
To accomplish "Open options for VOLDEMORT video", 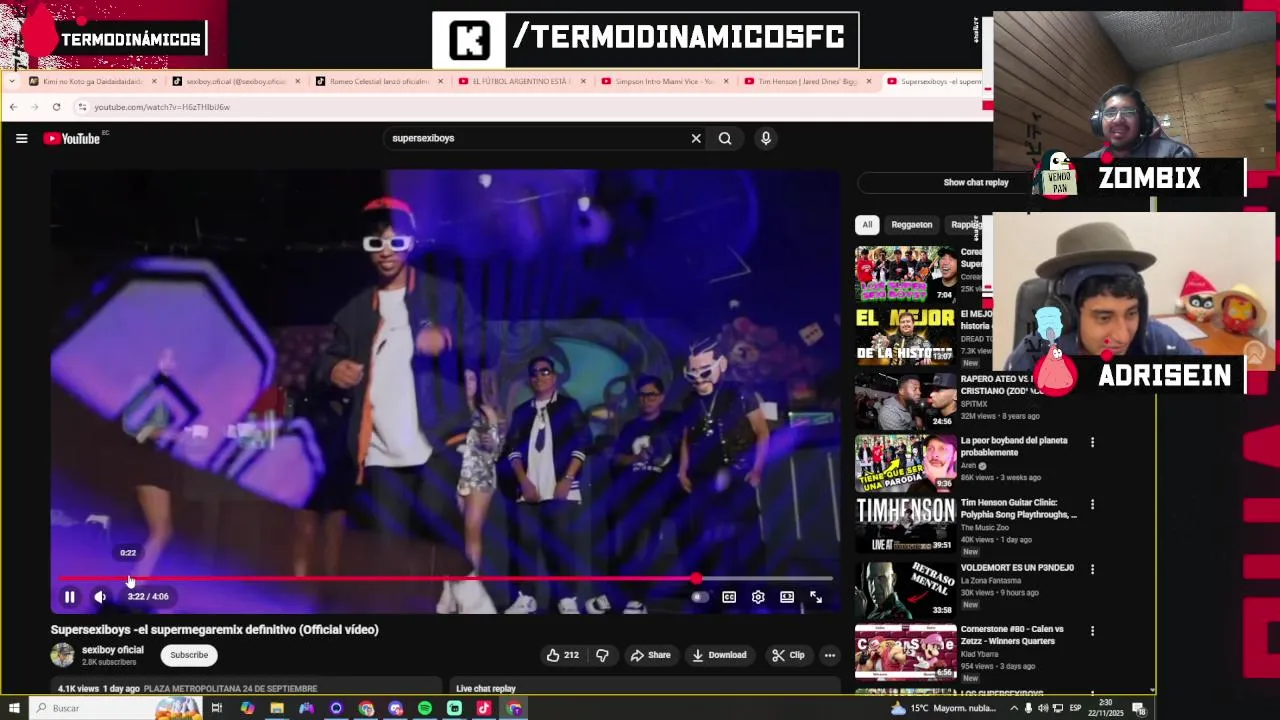I will [1092, 569].
